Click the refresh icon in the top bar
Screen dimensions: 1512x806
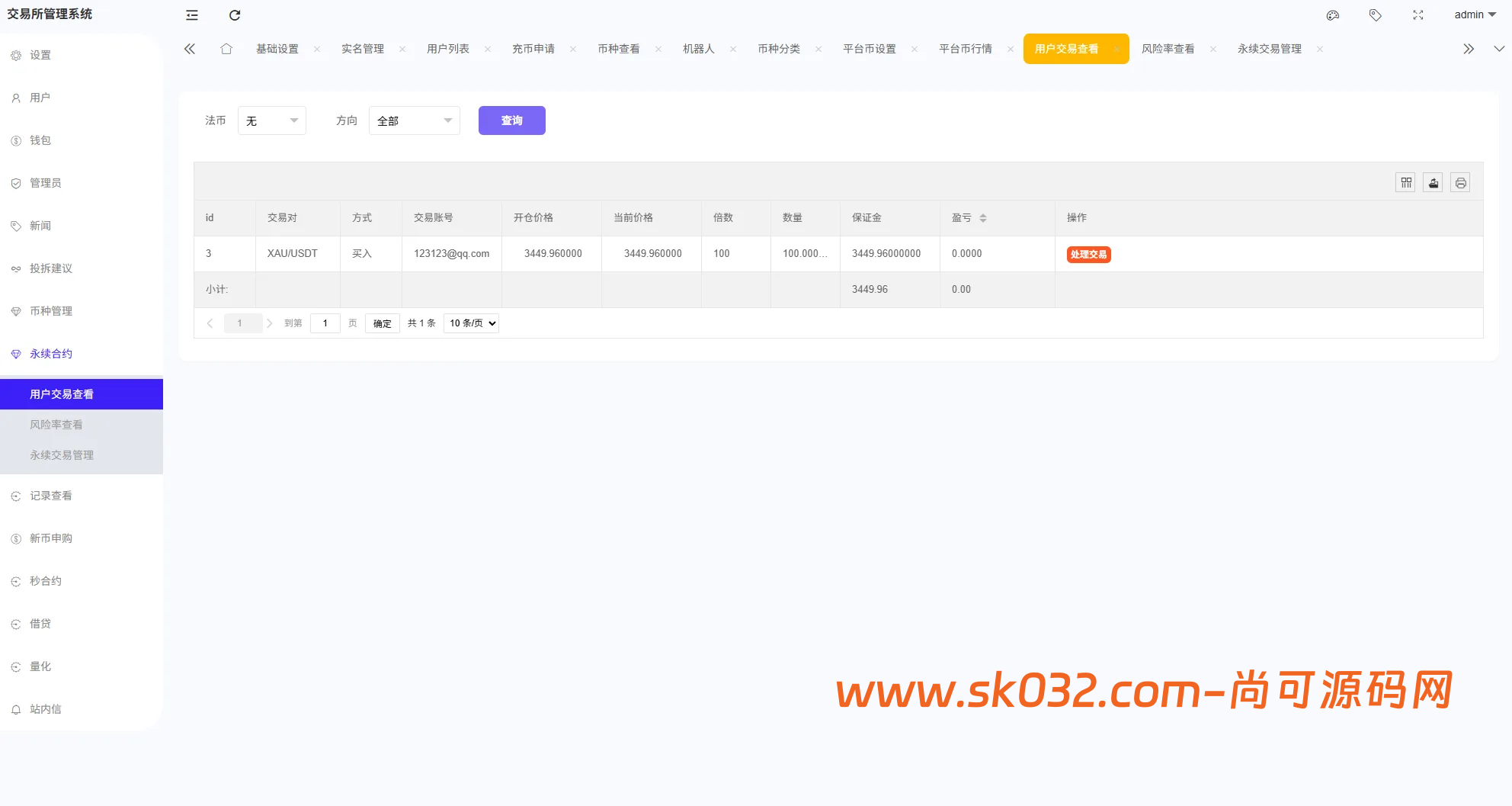(x=235, y=15)
